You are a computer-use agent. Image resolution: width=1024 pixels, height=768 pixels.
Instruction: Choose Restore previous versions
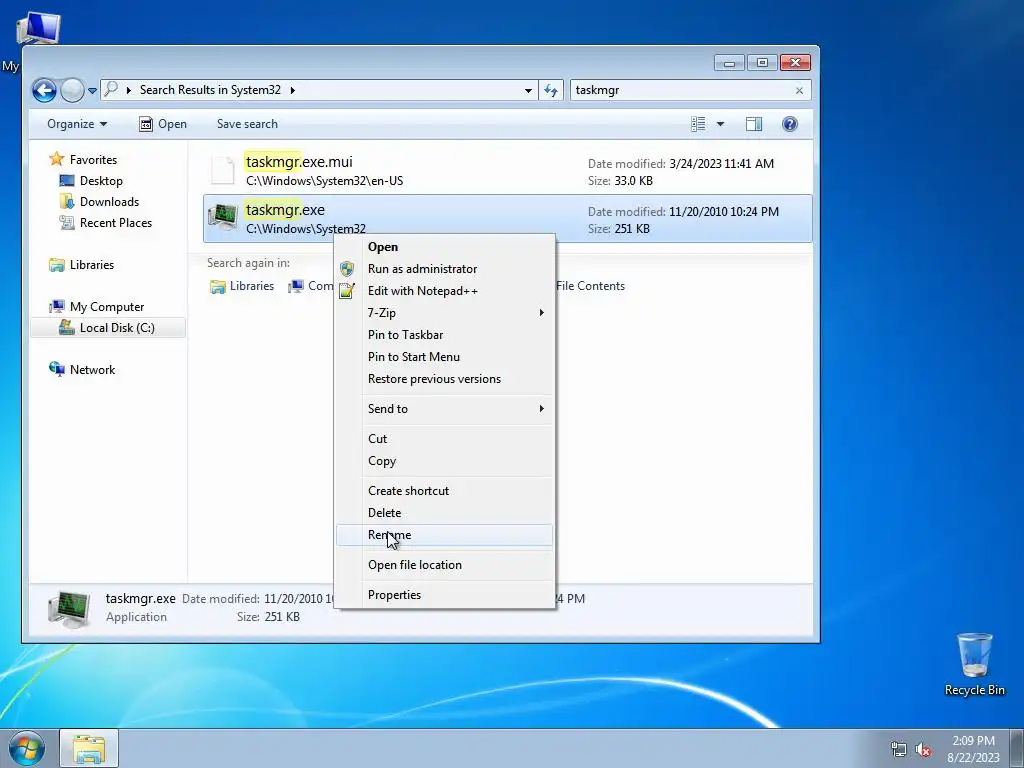click(x=444, y=379)
